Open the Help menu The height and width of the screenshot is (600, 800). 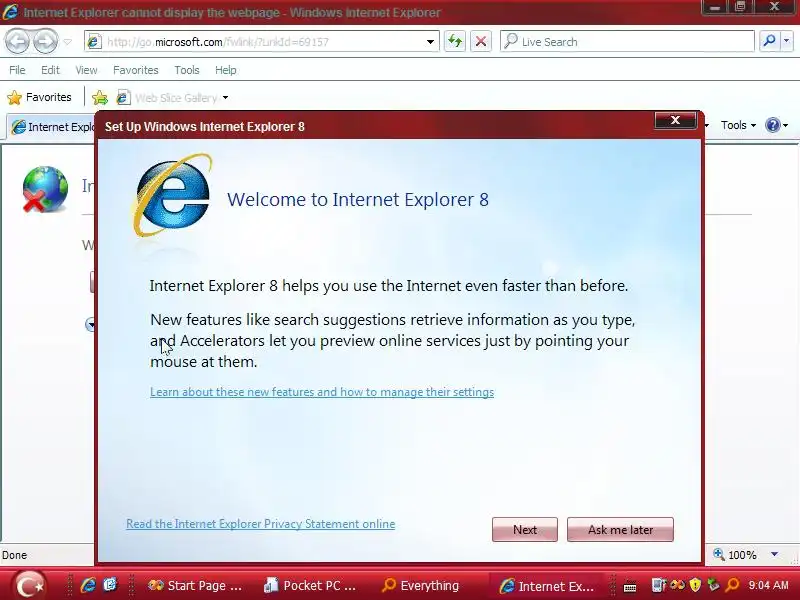tap(226, 70)
